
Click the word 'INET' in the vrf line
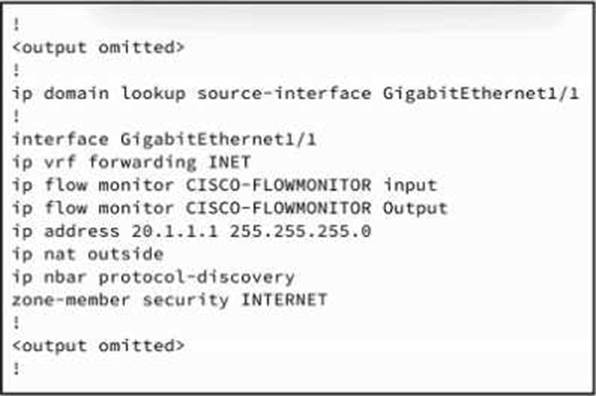pyautogui.click(x=230, y=162)
